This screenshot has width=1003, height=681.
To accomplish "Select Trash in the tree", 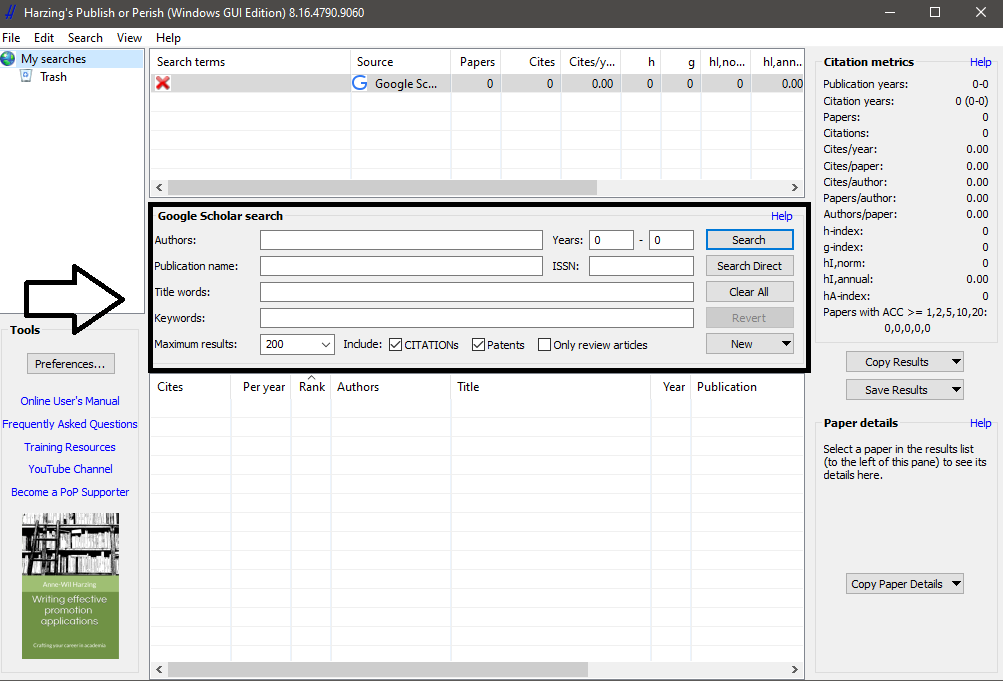I will (53, 77).
